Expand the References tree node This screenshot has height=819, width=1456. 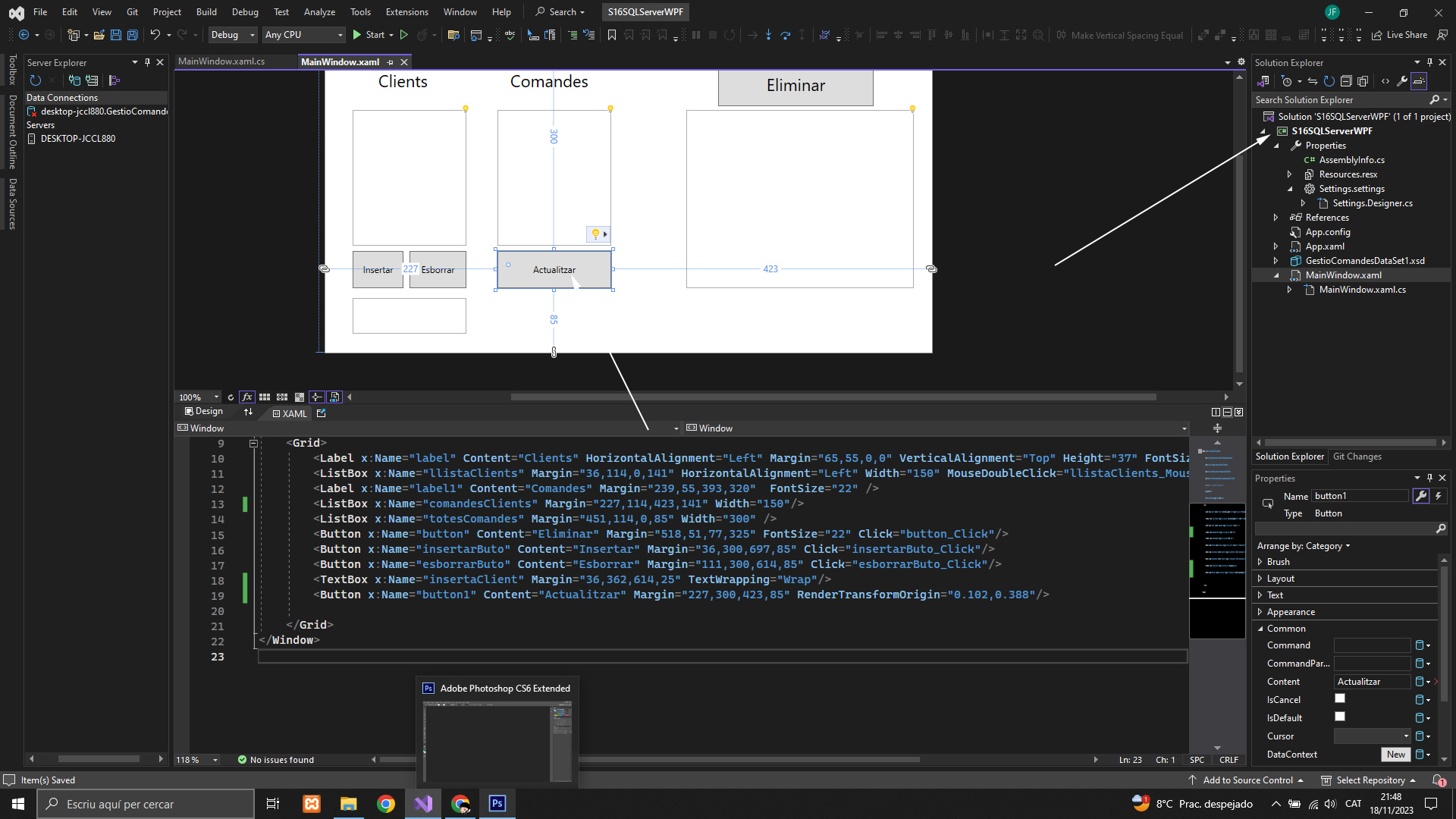[x=1276, y=218]
